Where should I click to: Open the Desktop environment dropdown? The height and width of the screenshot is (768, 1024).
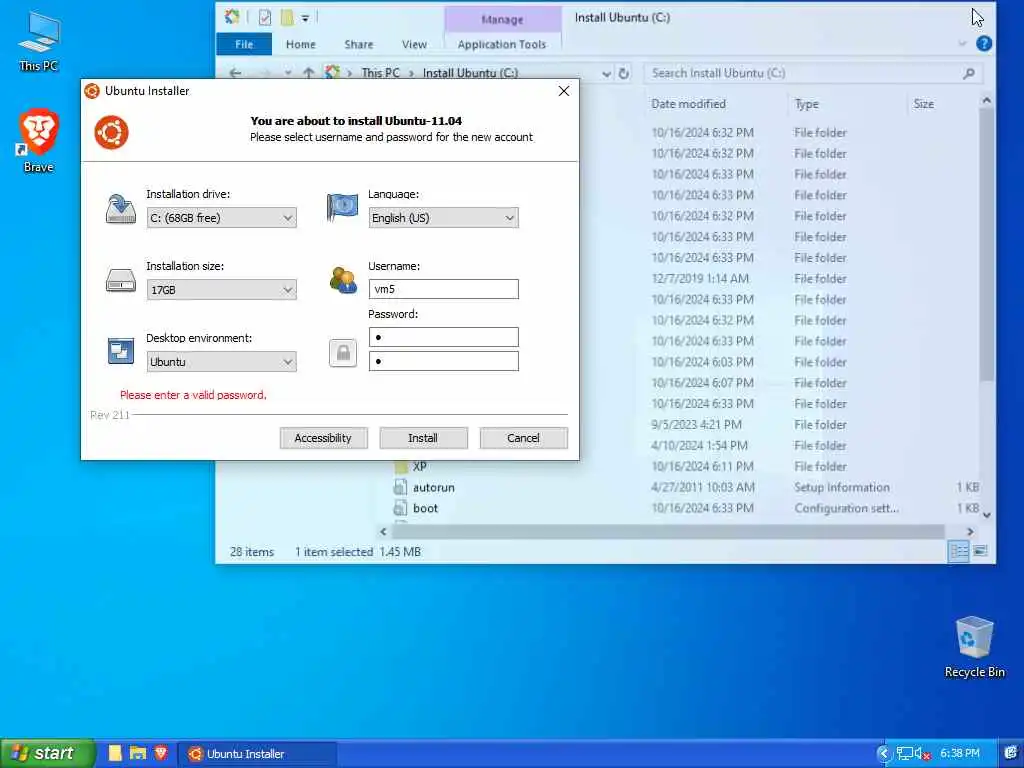(221, 361)
